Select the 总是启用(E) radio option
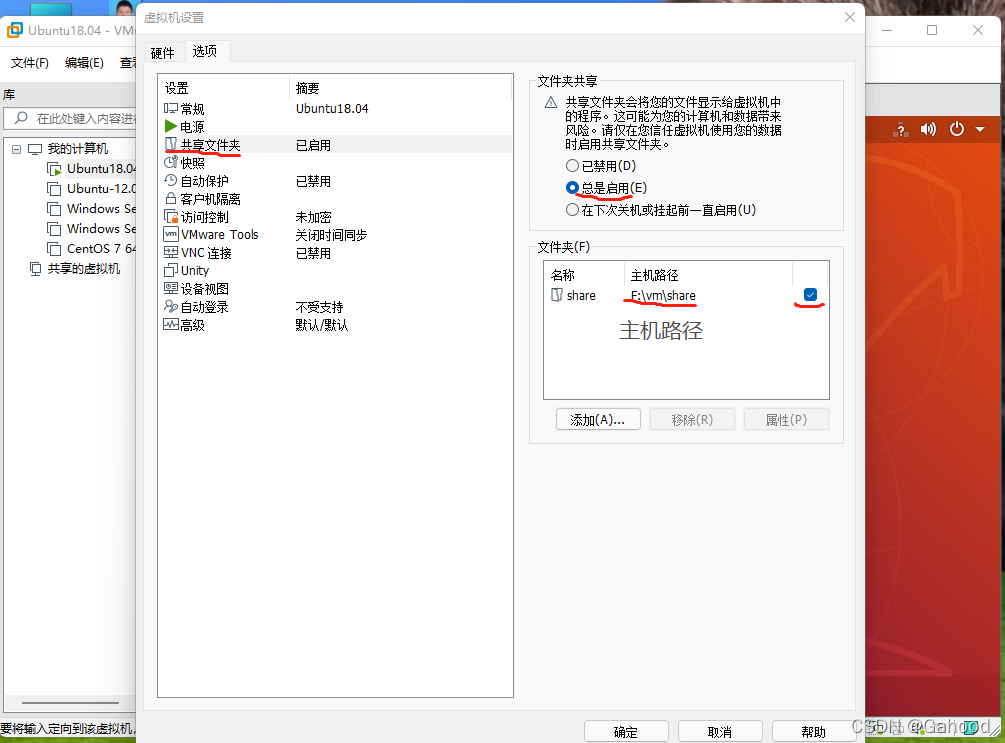Screen dimensions: 1005x743 coord(572,187)
